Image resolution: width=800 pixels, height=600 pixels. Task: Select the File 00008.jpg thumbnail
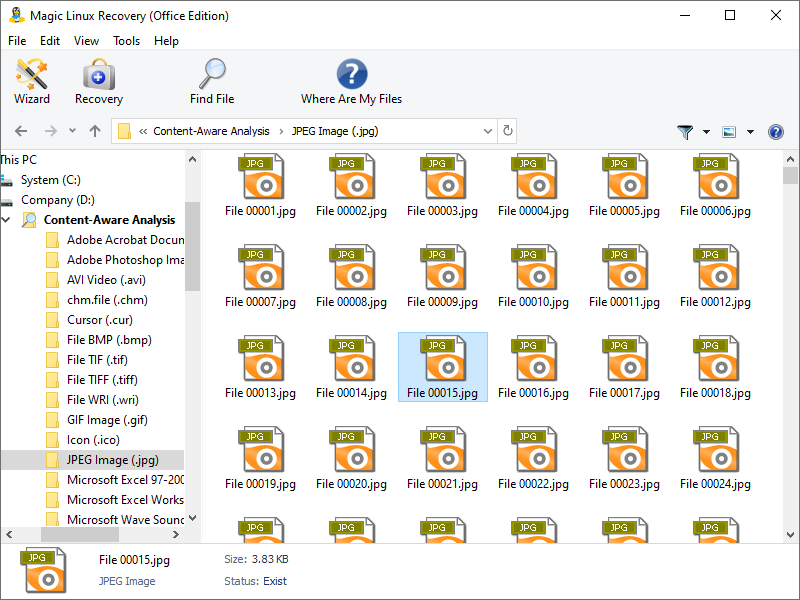351,277
